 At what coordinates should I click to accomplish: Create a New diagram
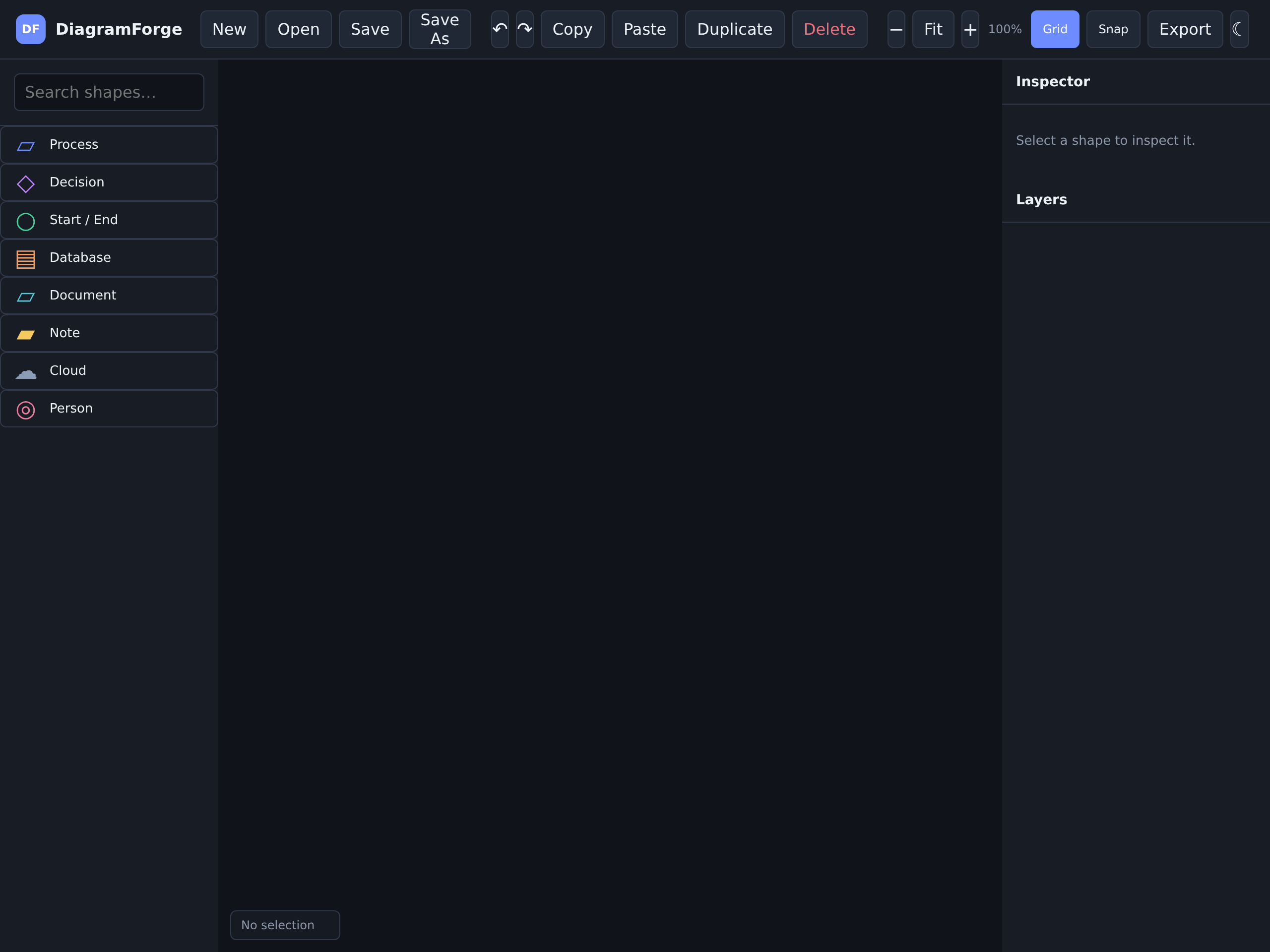point(229,29)
